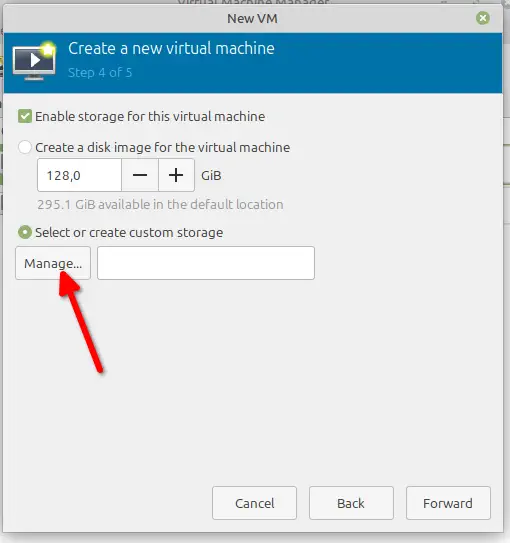Screen dimensions: 510x543
Task: Click the Step 4 of 5 label
Action: [x=100, y=73]
